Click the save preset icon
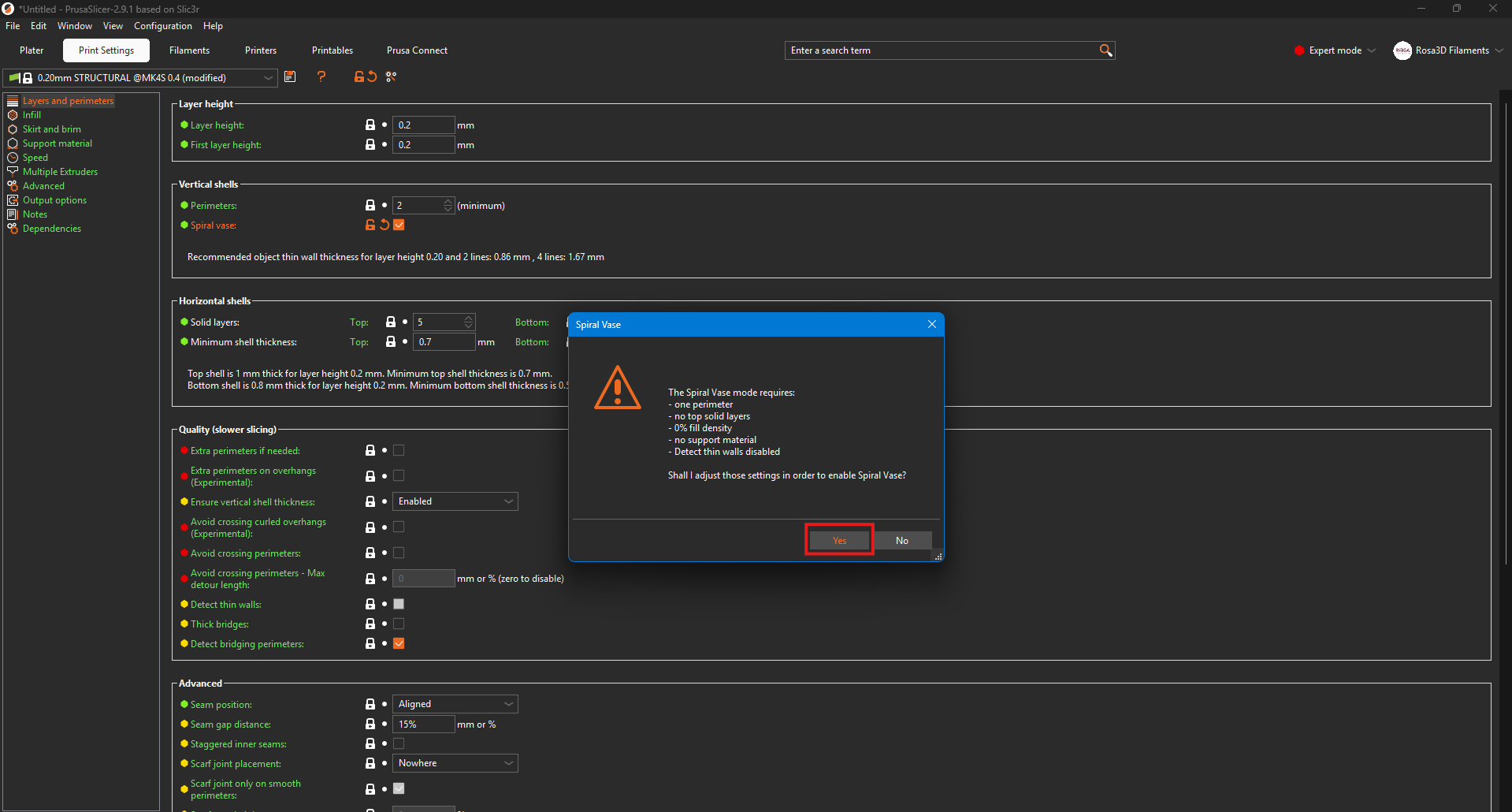The width and height of the screenshot is (1512, 812). (x=290, y=76)
